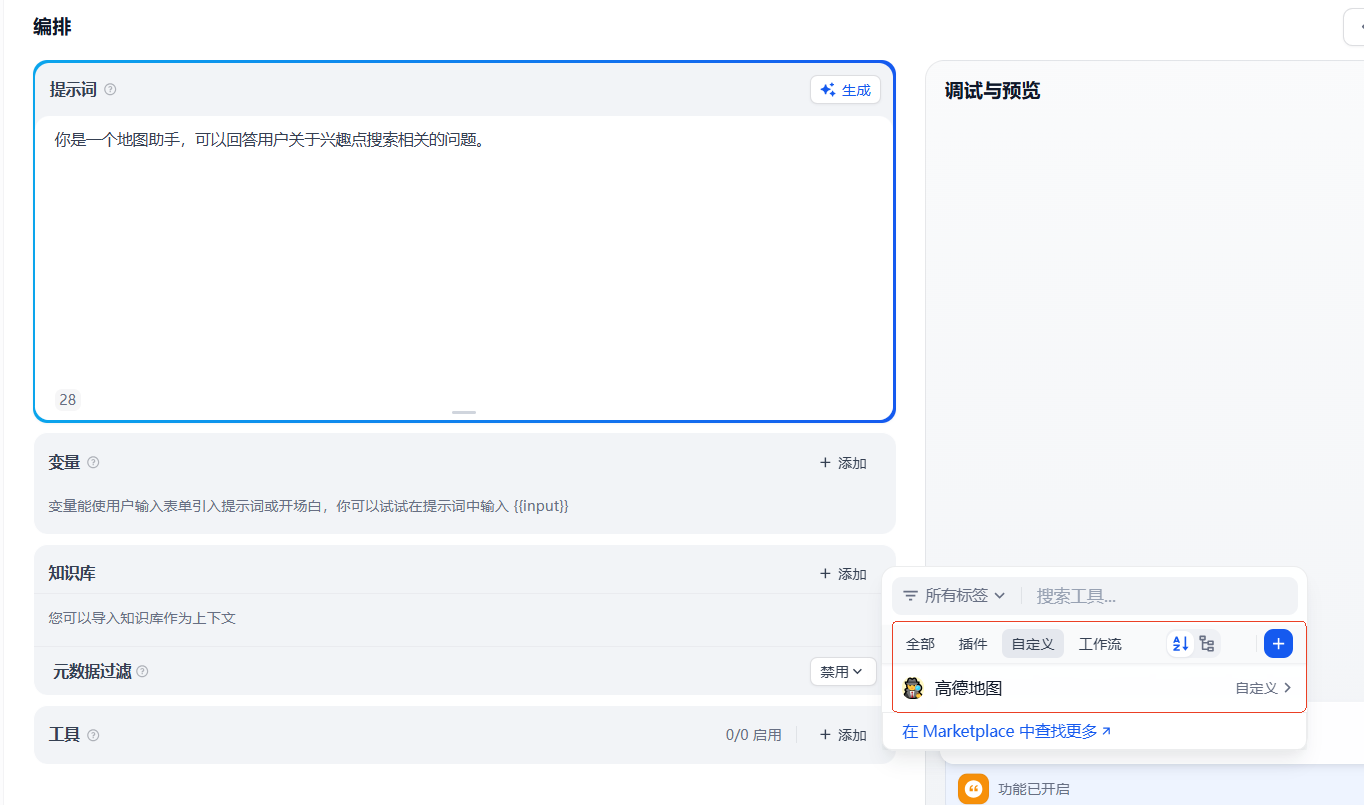Switch to the 全部 tools tab
This screenshot has width=1364, height=805.
[x=920, y=644]
